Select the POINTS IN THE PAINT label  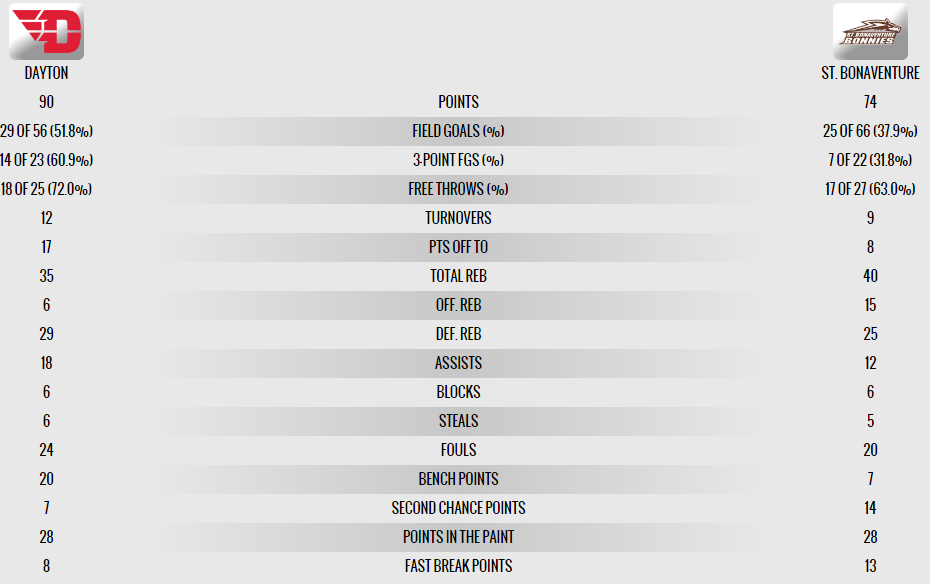[x=458, y=537]
